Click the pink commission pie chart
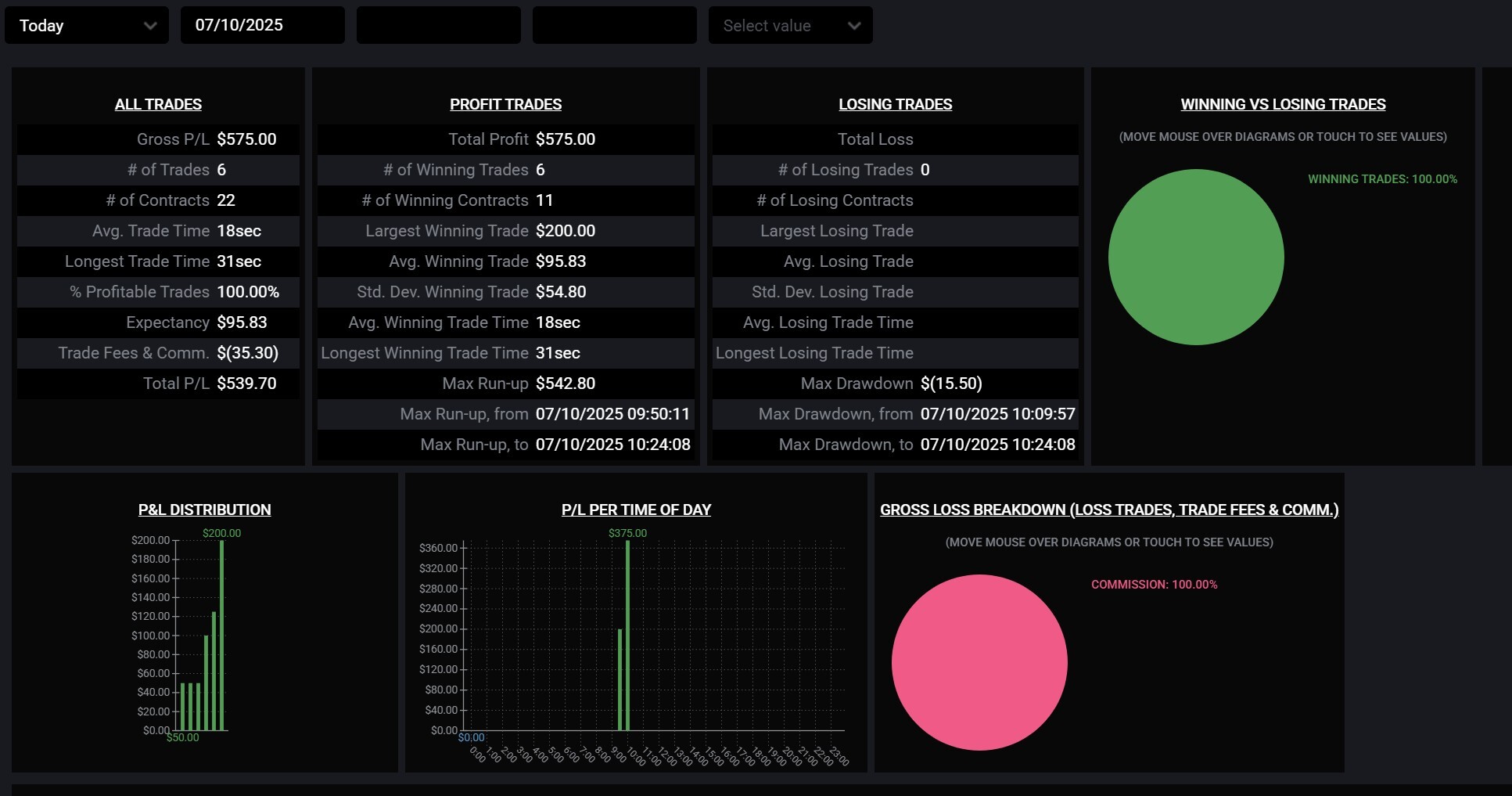The height and width of the screenshot is (796, 1512). click(979, 662)
